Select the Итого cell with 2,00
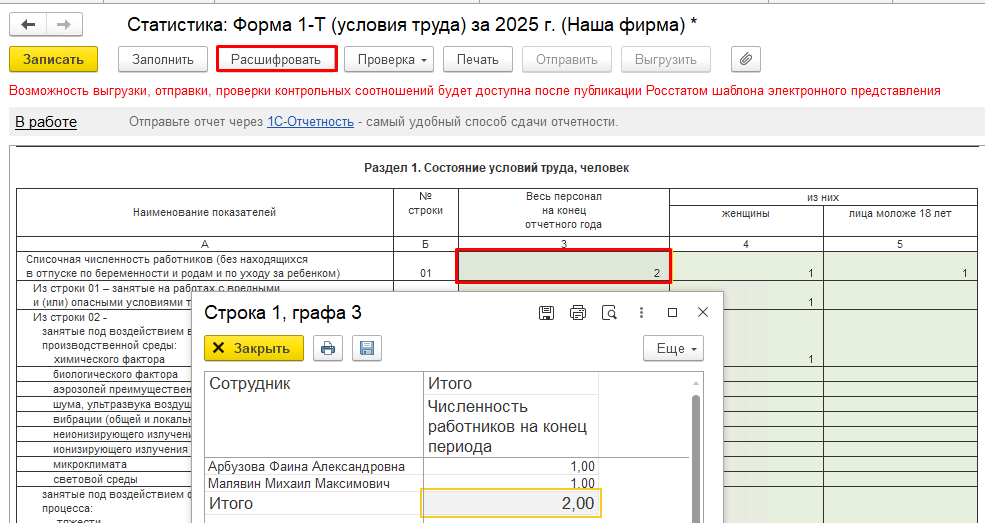Viewport: 985px width, 523px height. pyautogui.click(x=510, y=503)
